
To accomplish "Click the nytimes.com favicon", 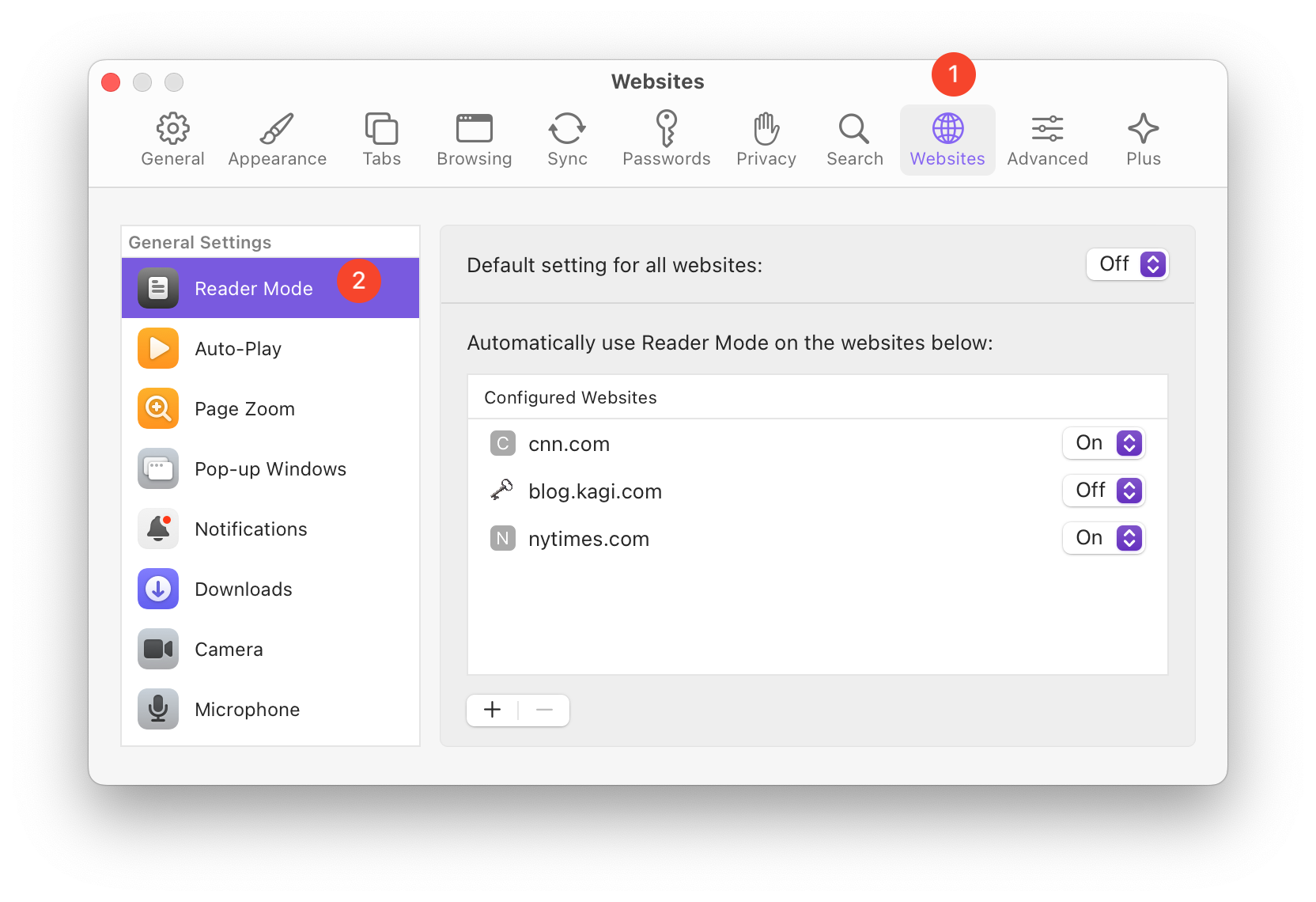I will [503, 538].
